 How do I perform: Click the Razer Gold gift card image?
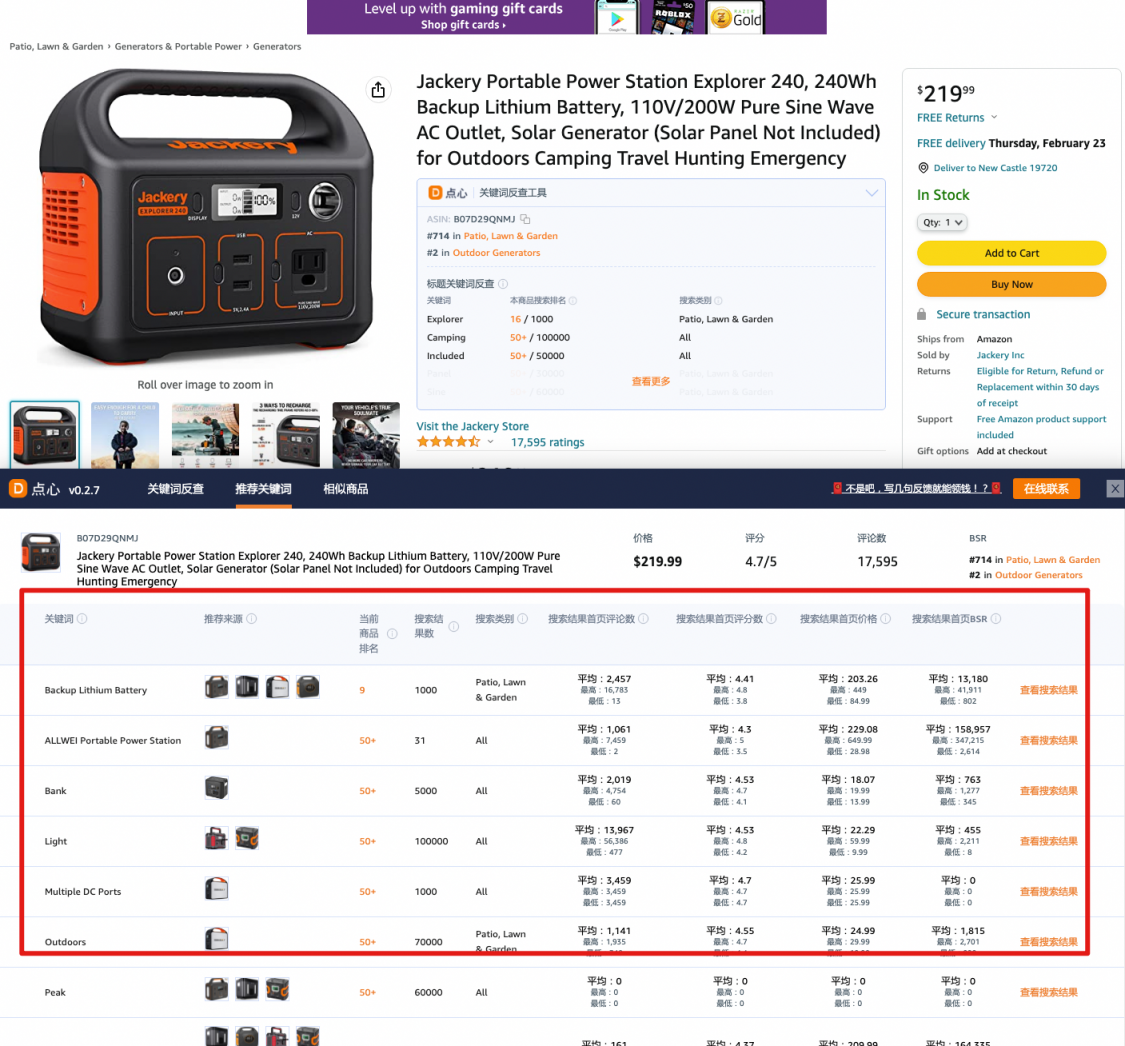click(x=735, y=17)
